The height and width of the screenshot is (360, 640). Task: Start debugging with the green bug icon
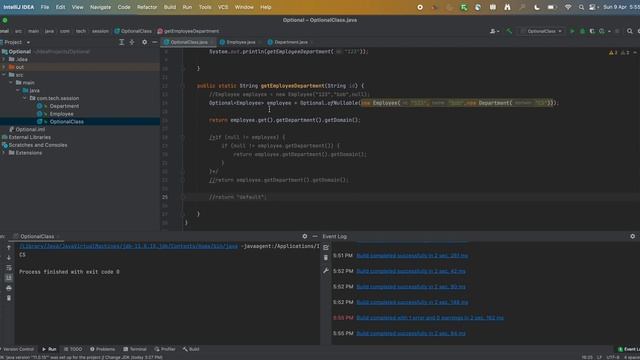coord(582,31)
